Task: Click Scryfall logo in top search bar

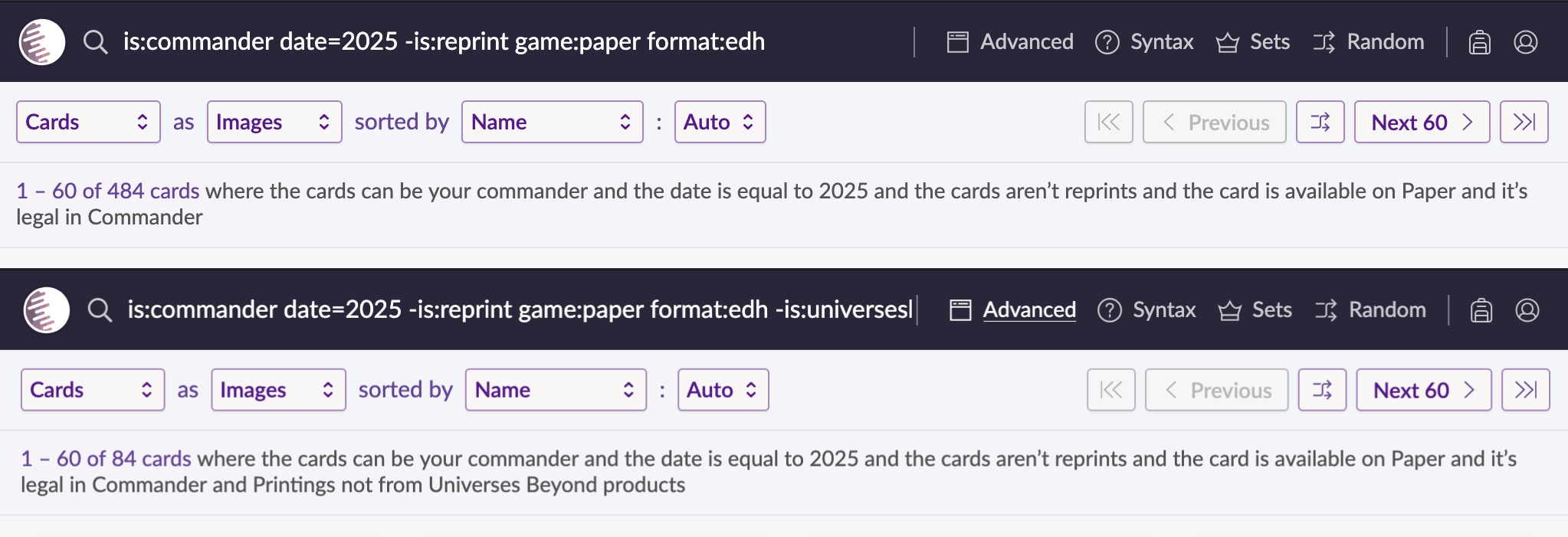Action: pos(42,41)
